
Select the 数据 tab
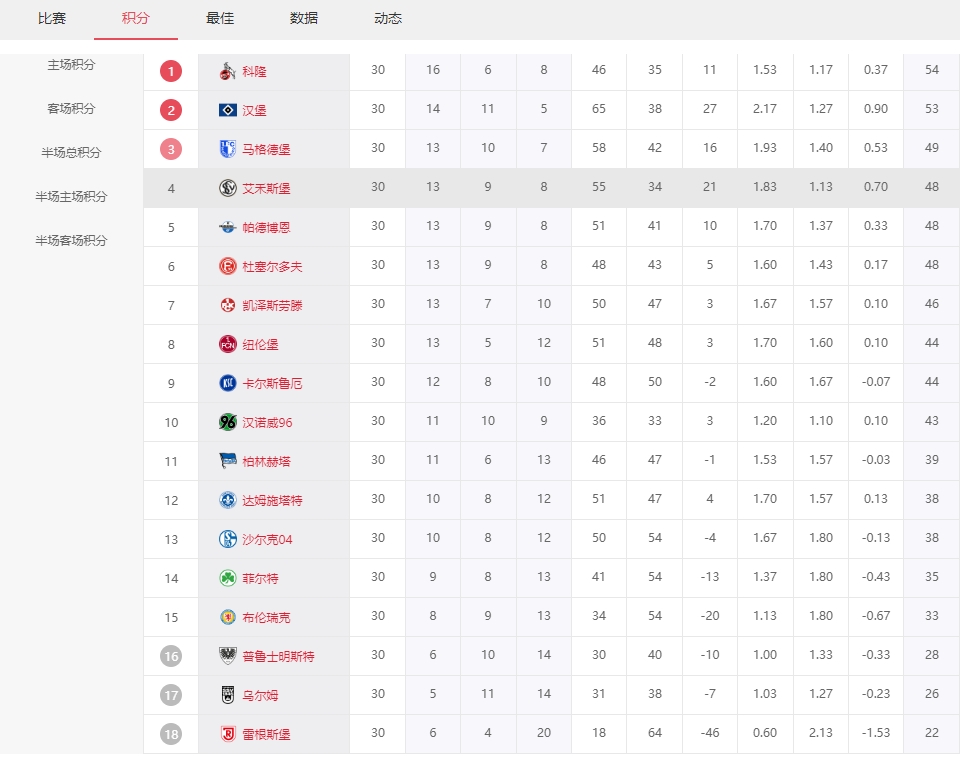pos(304,19)
